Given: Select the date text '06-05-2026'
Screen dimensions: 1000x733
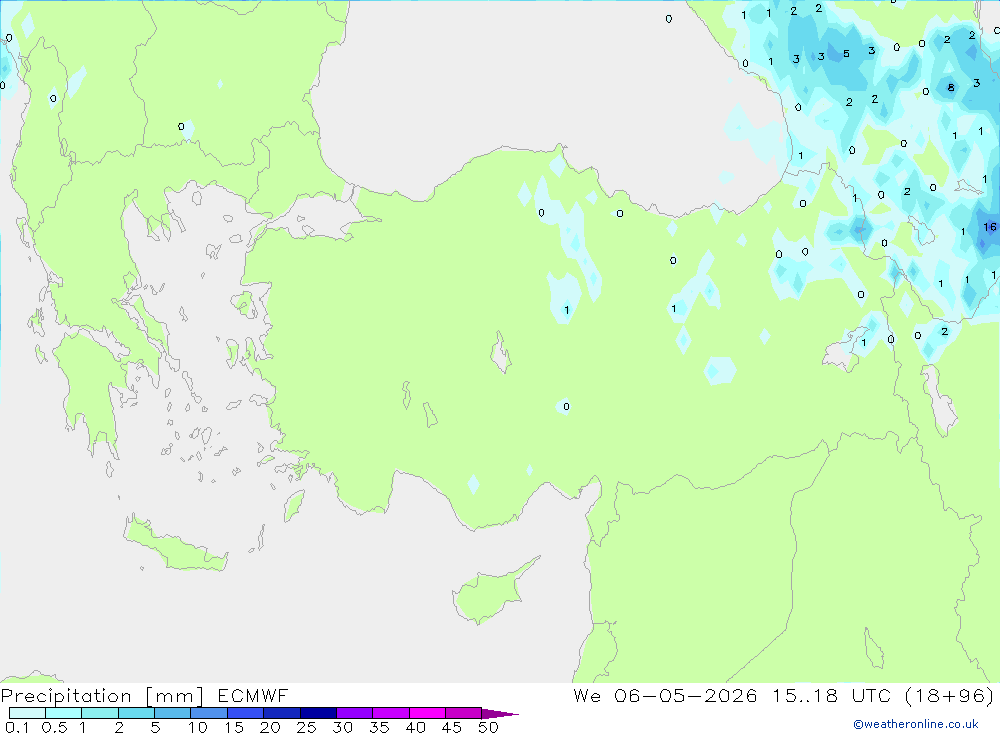Looking at the screenshot, I should (x=686, y=695).
